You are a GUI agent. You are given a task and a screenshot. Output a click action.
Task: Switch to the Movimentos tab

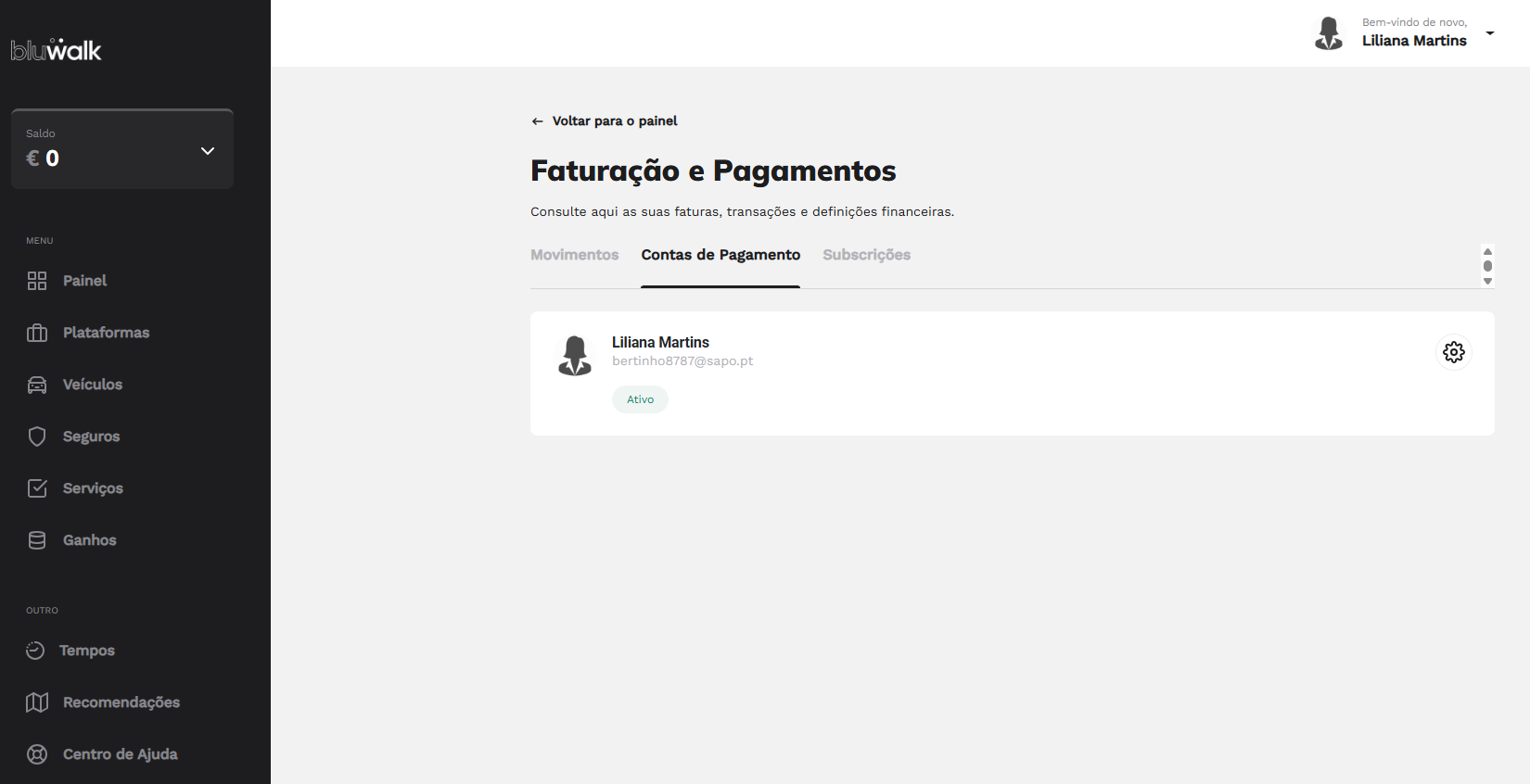[574, 255]
